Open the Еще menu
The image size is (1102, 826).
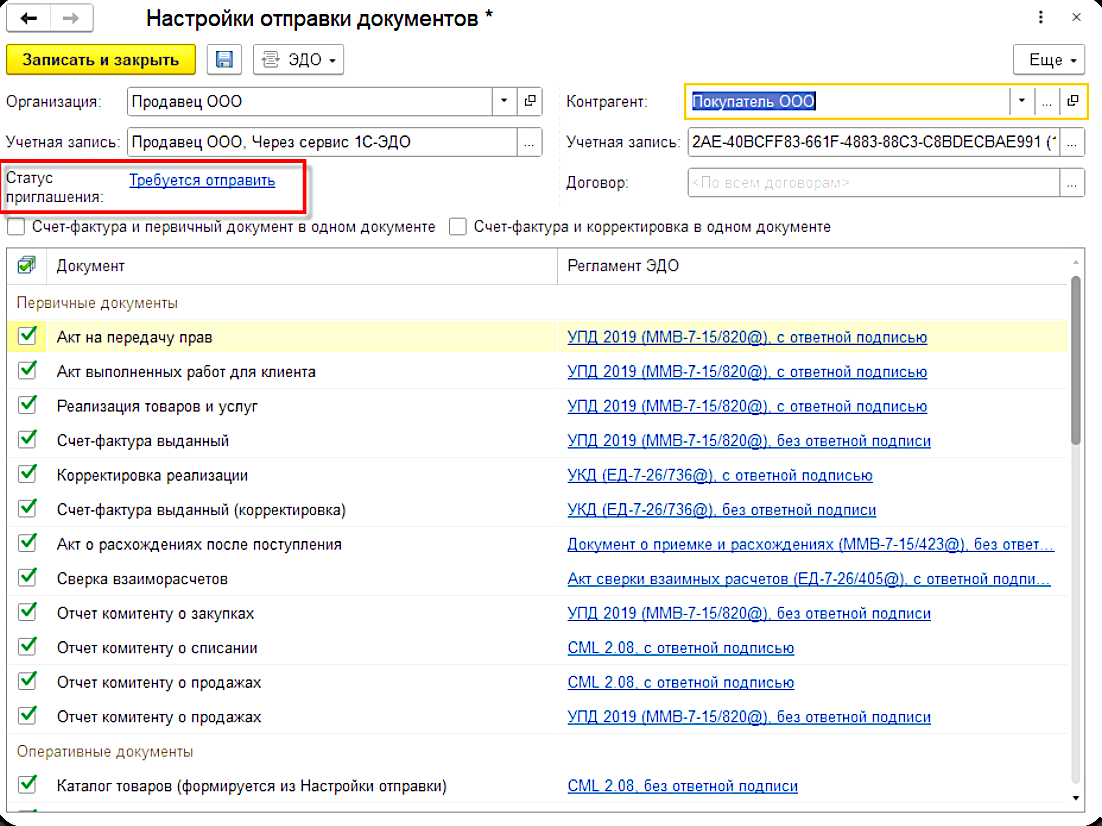click(1049, 60)
